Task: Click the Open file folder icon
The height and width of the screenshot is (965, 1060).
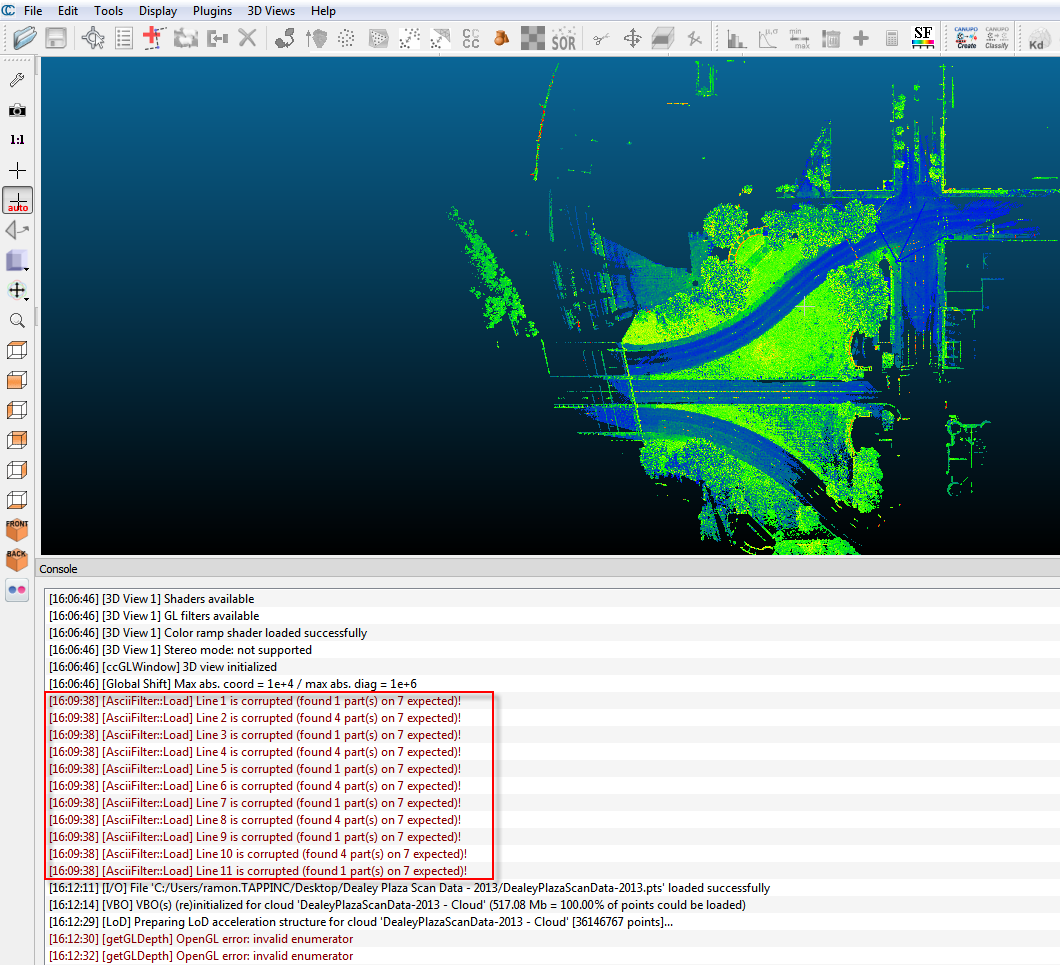Action: pyautogui.click(x=25, y=38)
